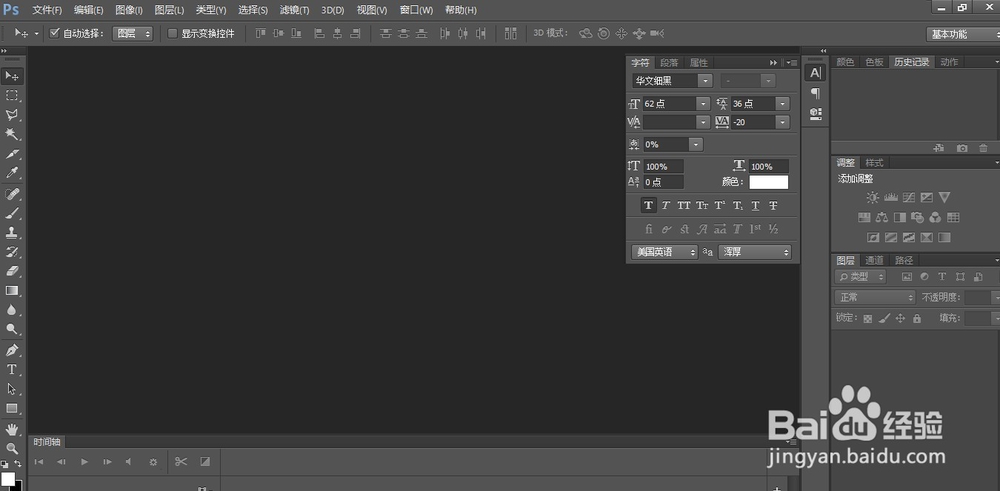
Task: Select the Polygonal Lasso tool
Action: point(11,115)
